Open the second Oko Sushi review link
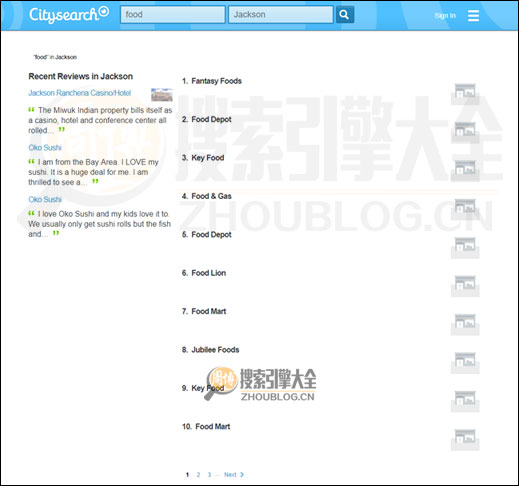 45,199
